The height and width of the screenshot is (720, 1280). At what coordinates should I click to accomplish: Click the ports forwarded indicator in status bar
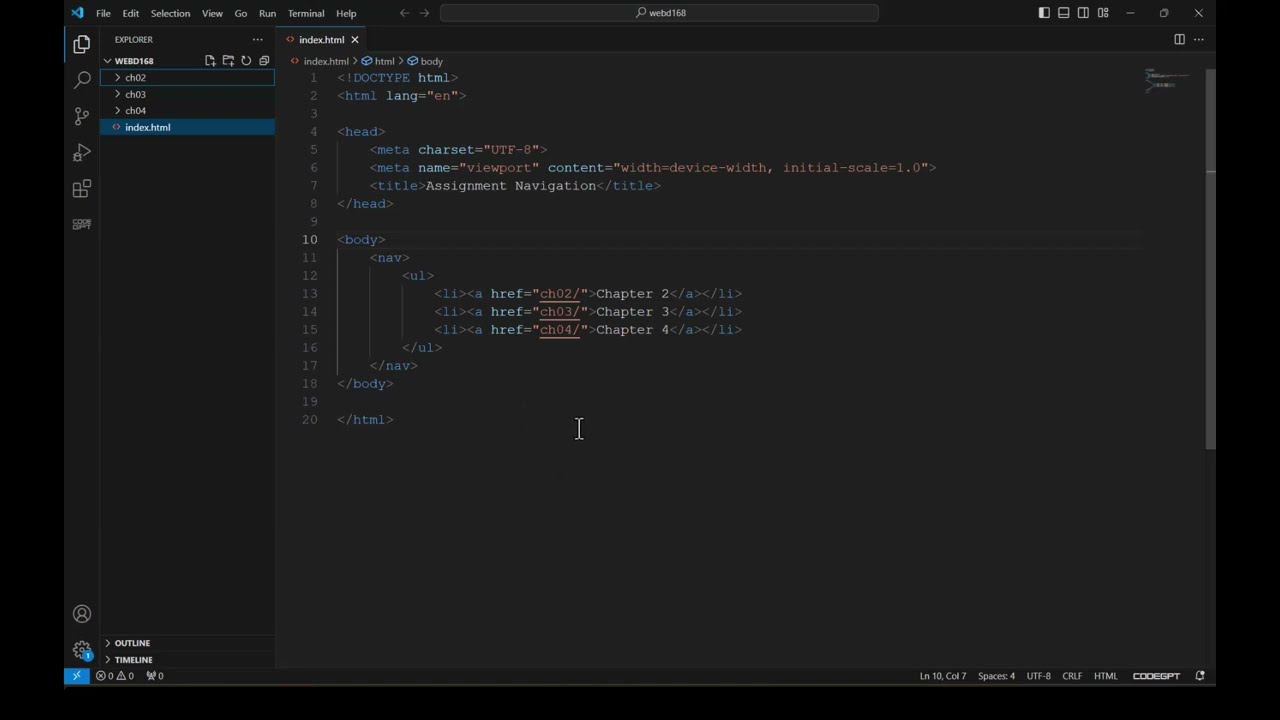pos(155,676)
